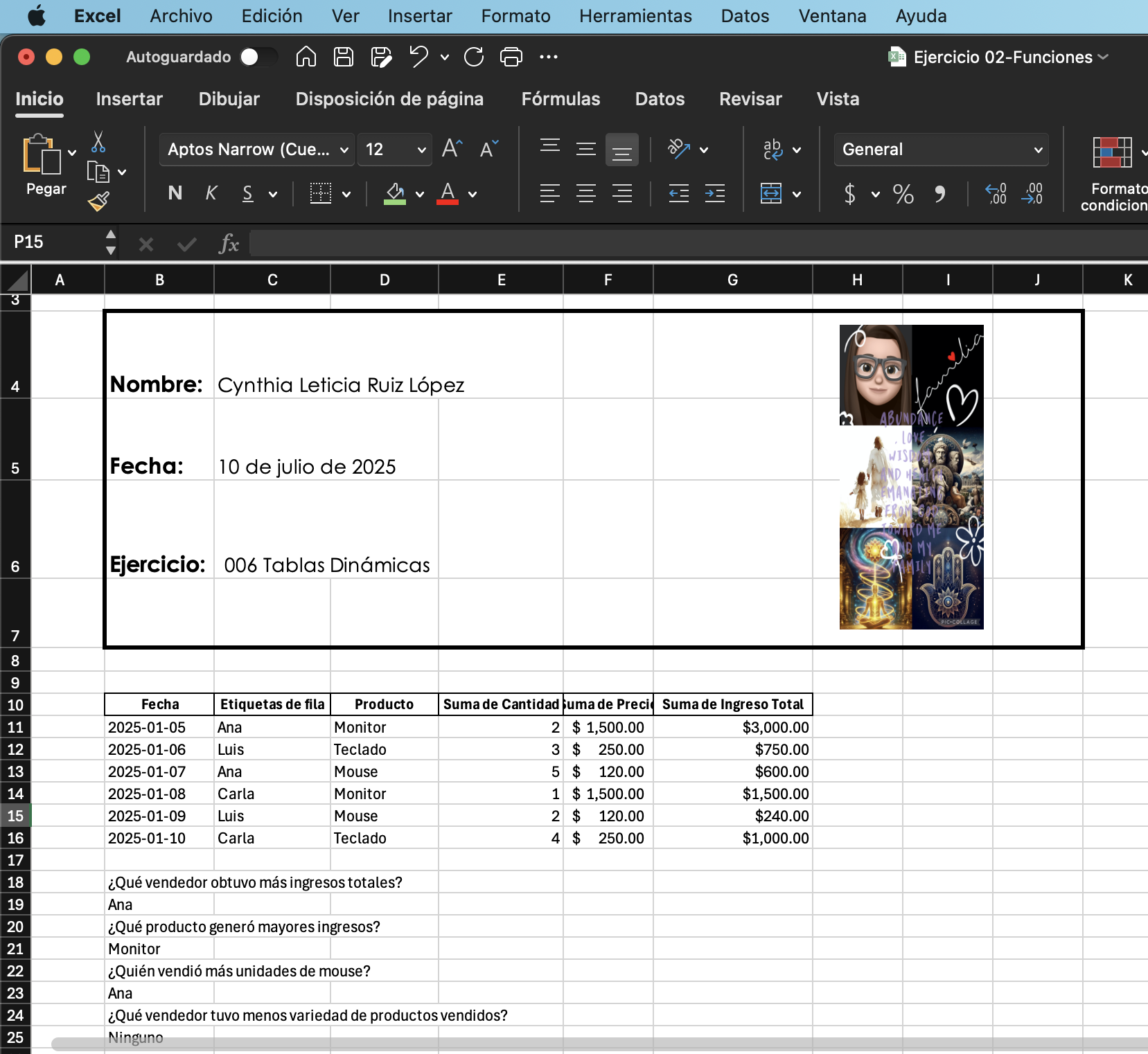The height and width of the screenshot is (1054, 1148).
Task: Switch to the Fórmulas ribbon tab
Action: pyautogui.click(x=560, y=99)
